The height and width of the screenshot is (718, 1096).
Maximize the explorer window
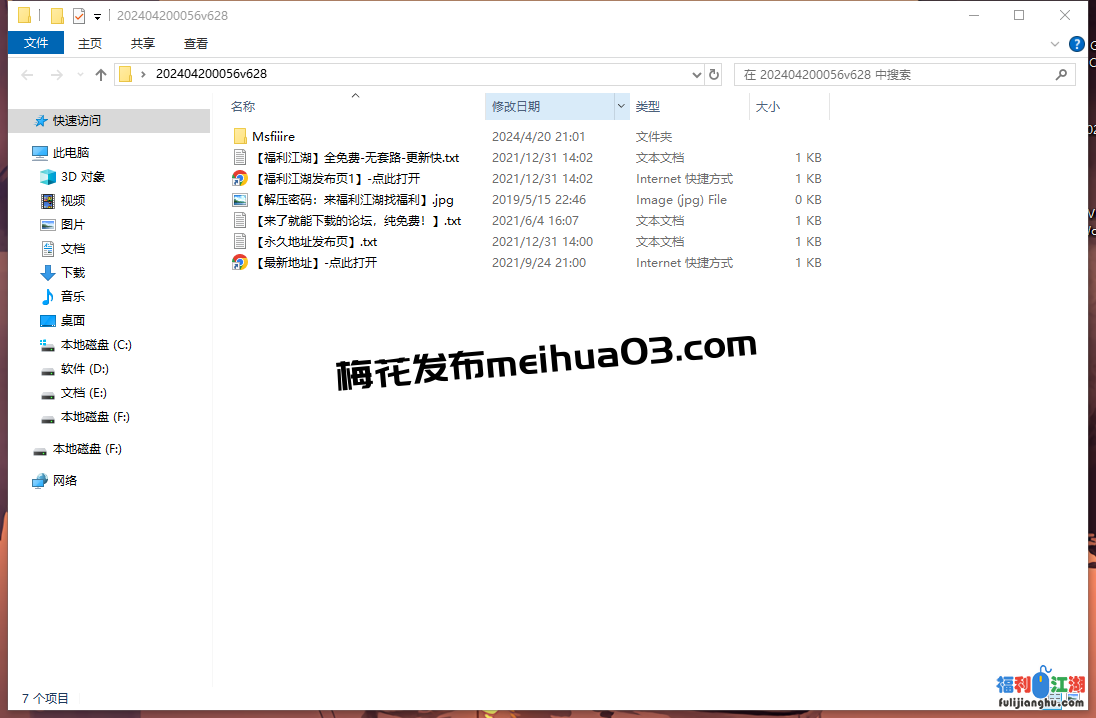(x=1018, y=15)
